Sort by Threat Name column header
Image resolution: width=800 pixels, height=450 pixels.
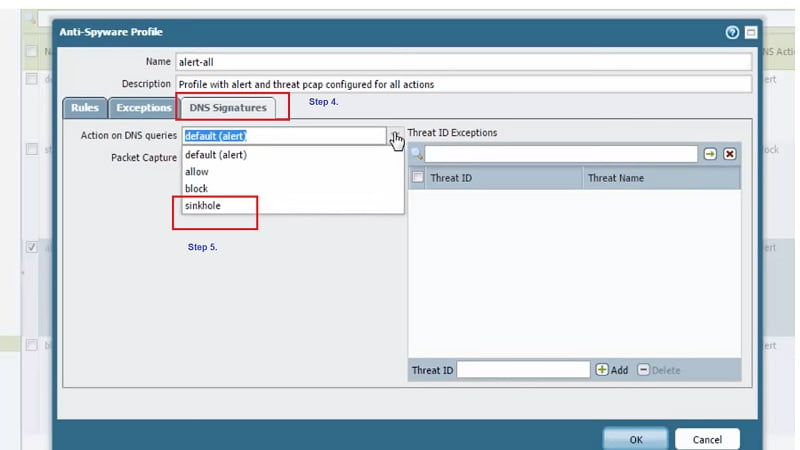662,178
